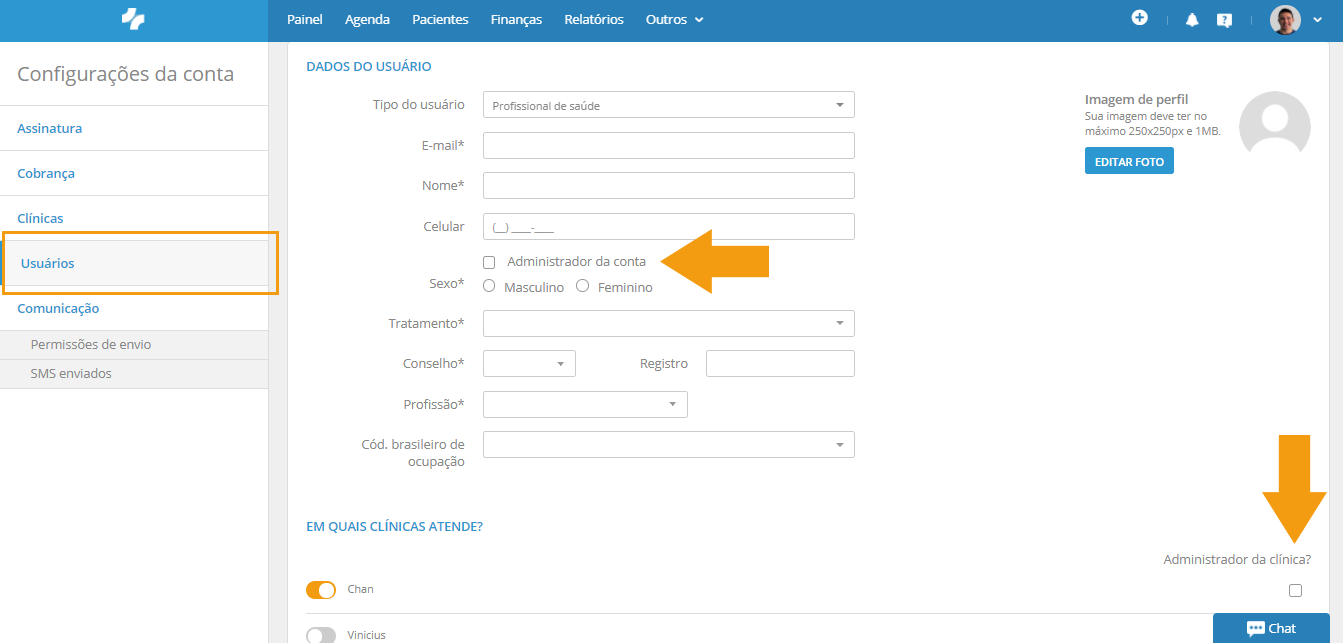Open the Tratamento dropdown
Screen dimensions: 1343x643
[x=668, y=323]
